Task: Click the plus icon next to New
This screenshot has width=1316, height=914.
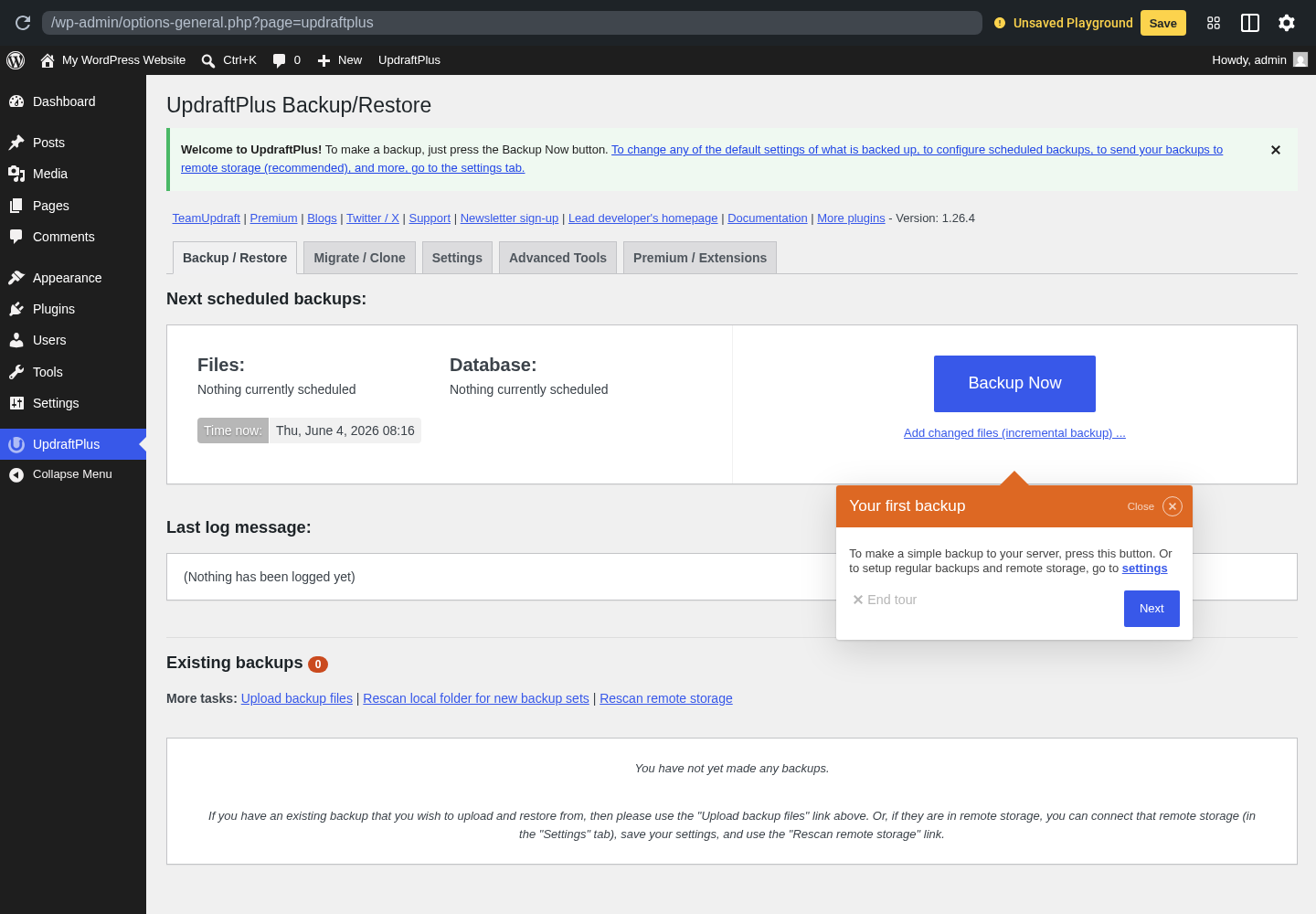Action: point(324,60)
